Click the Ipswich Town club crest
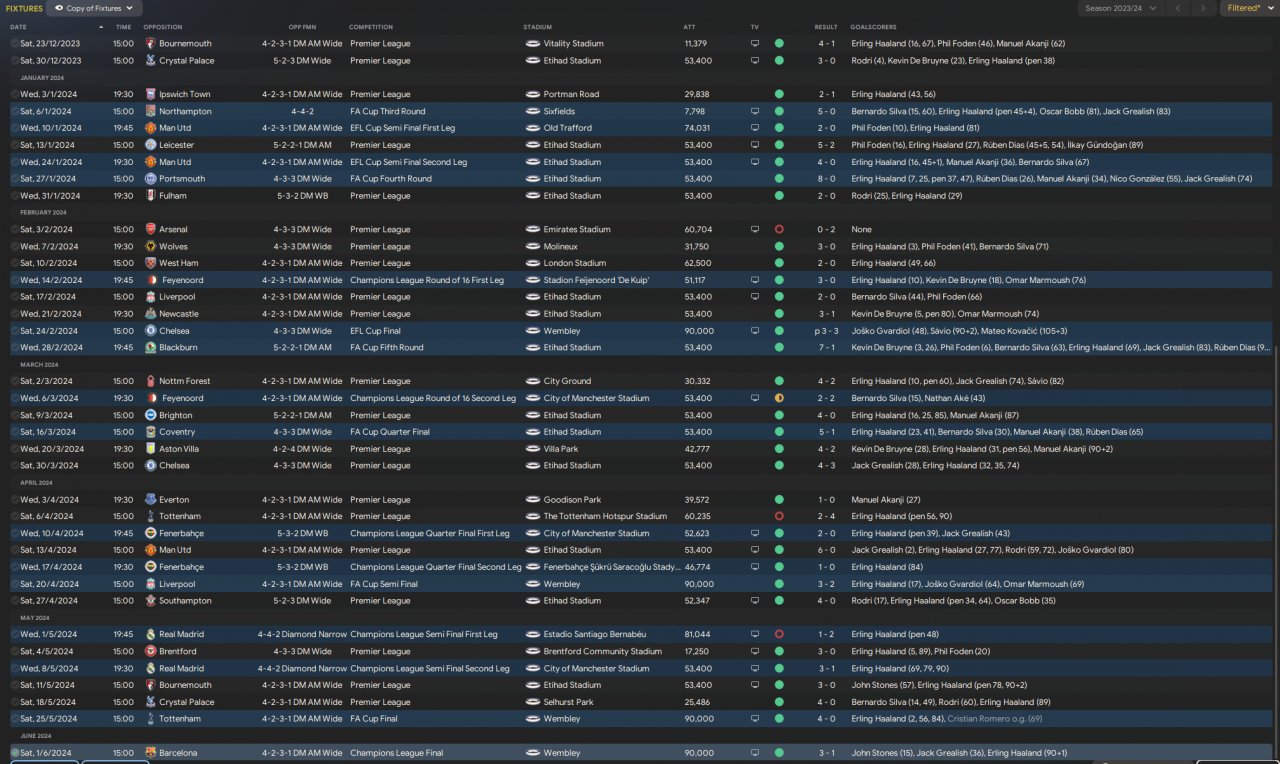1280x764 pixels. [x=150, y=94]
